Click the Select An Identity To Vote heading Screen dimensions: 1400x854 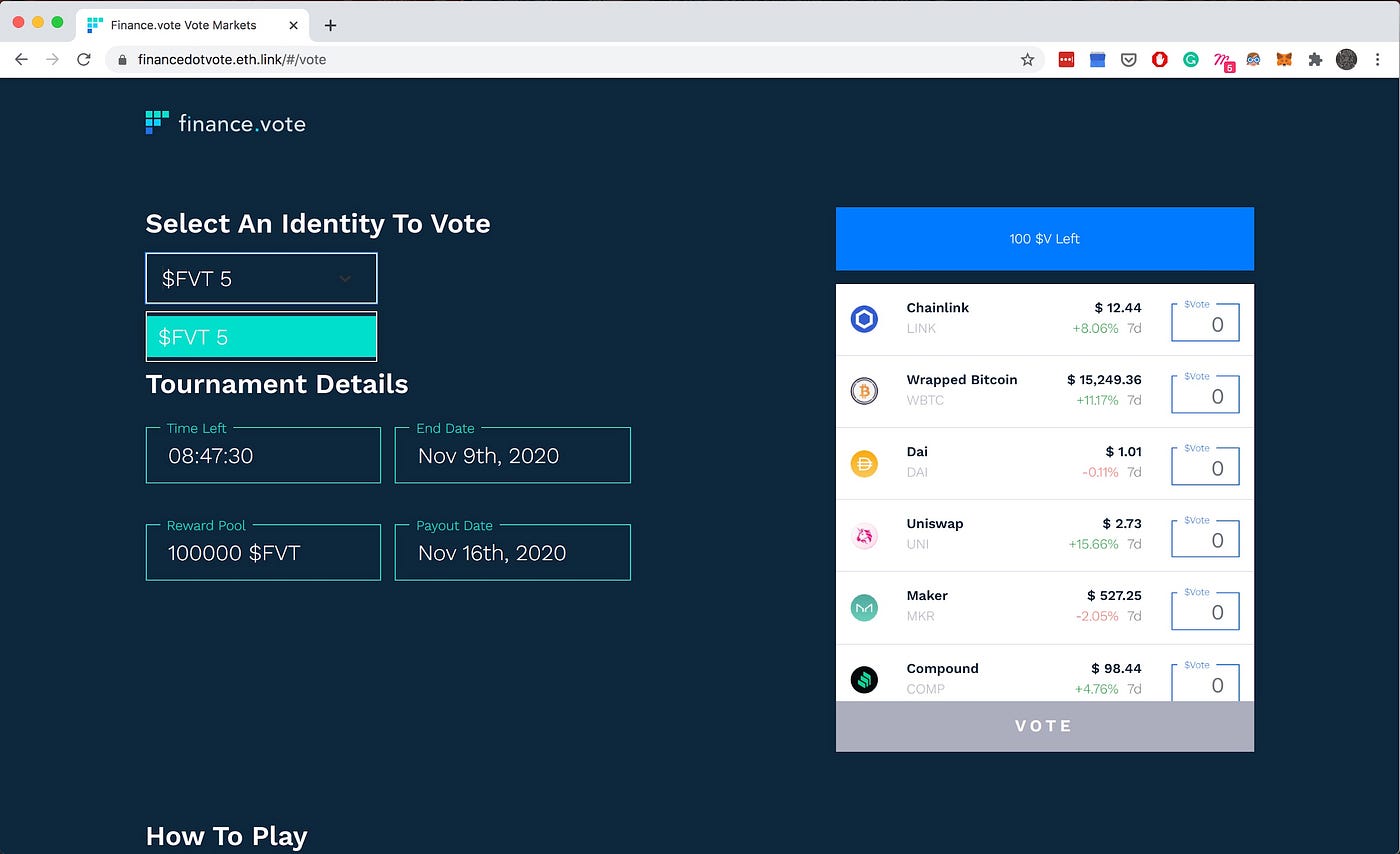(318, 223)
